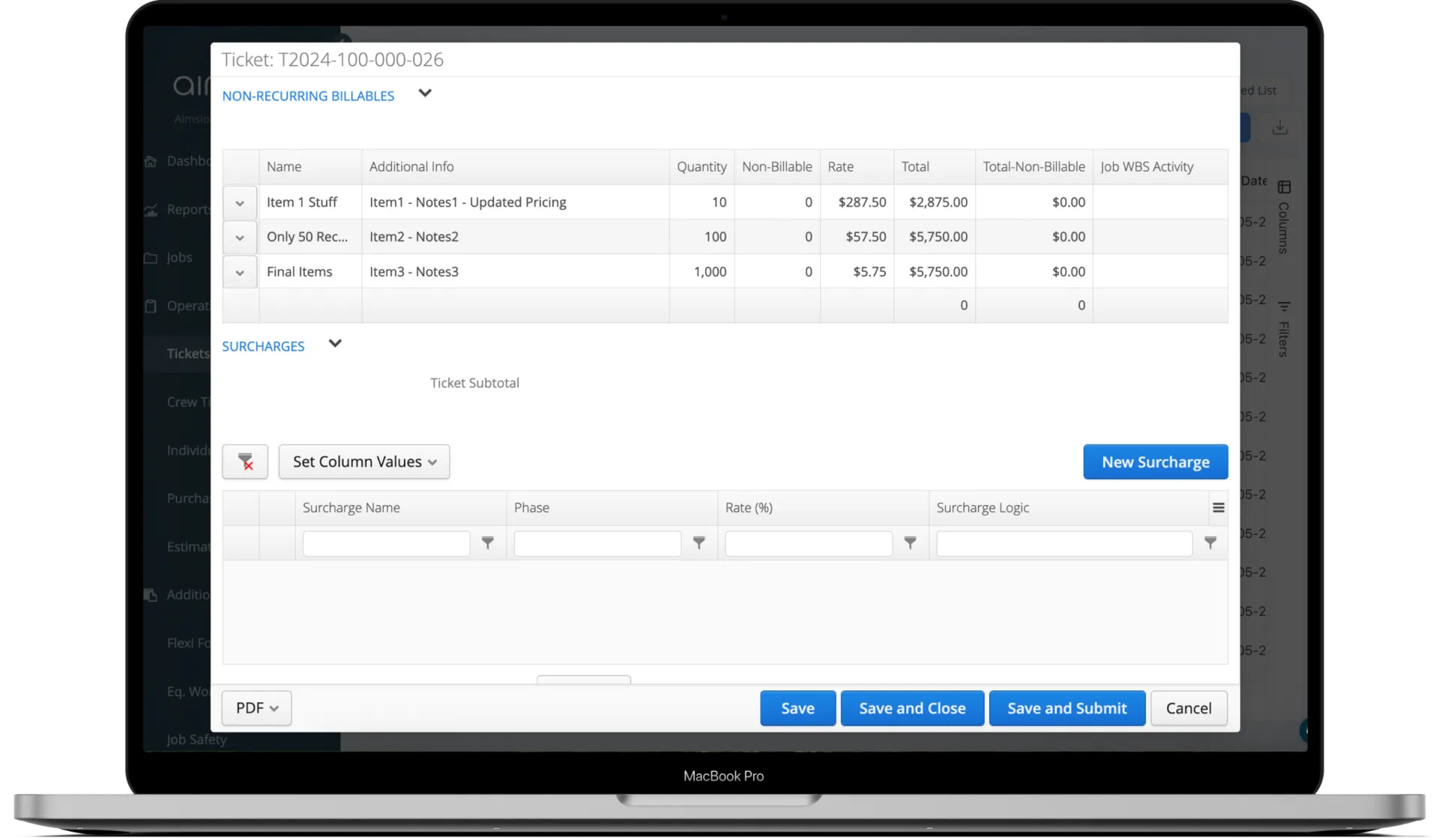Screen dimensions: 1439x840
Task: Collapse the Non-Recurring Billables section
Action: (x=425, y=94)
